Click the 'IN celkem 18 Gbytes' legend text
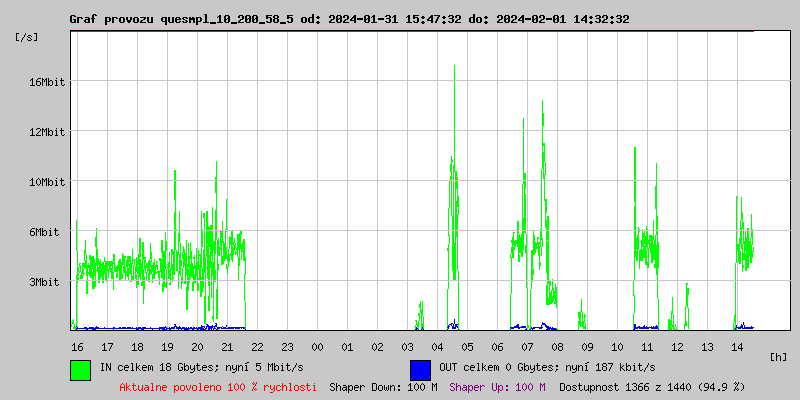This screenshot has width=800, height=400. coord(201,368)
